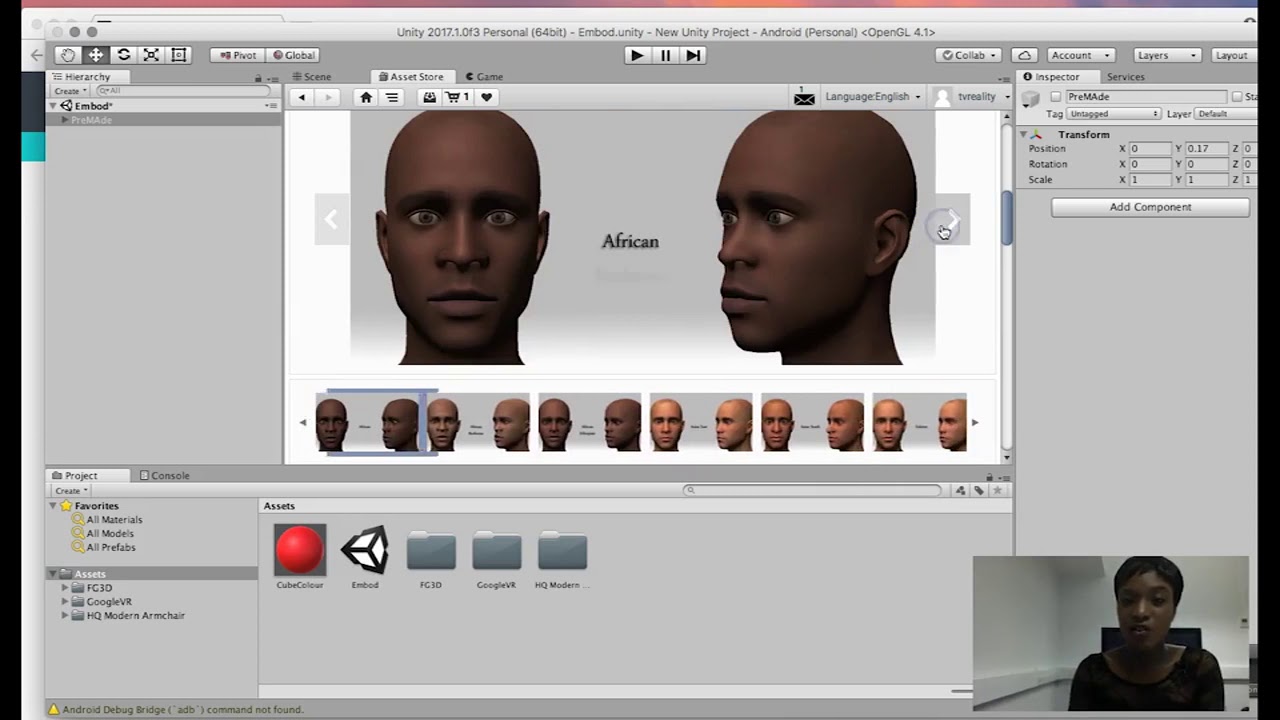Switch to the Game tab

(x=484, y=76)
